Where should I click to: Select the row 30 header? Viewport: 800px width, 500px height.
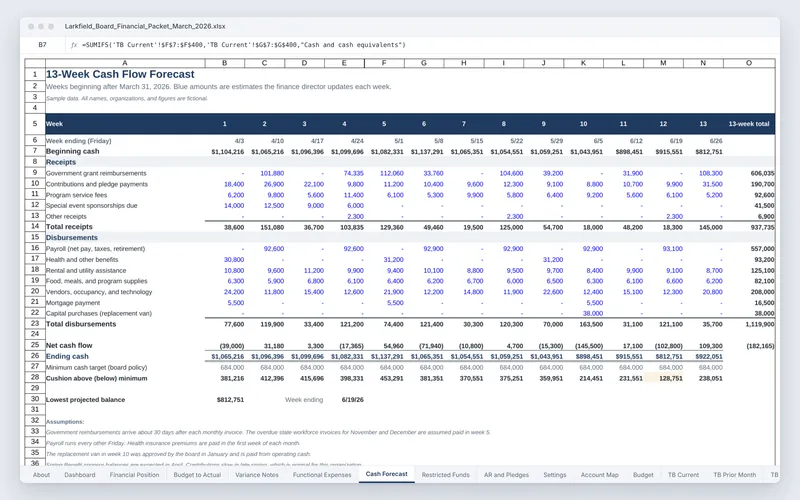(x=35, y=399)
